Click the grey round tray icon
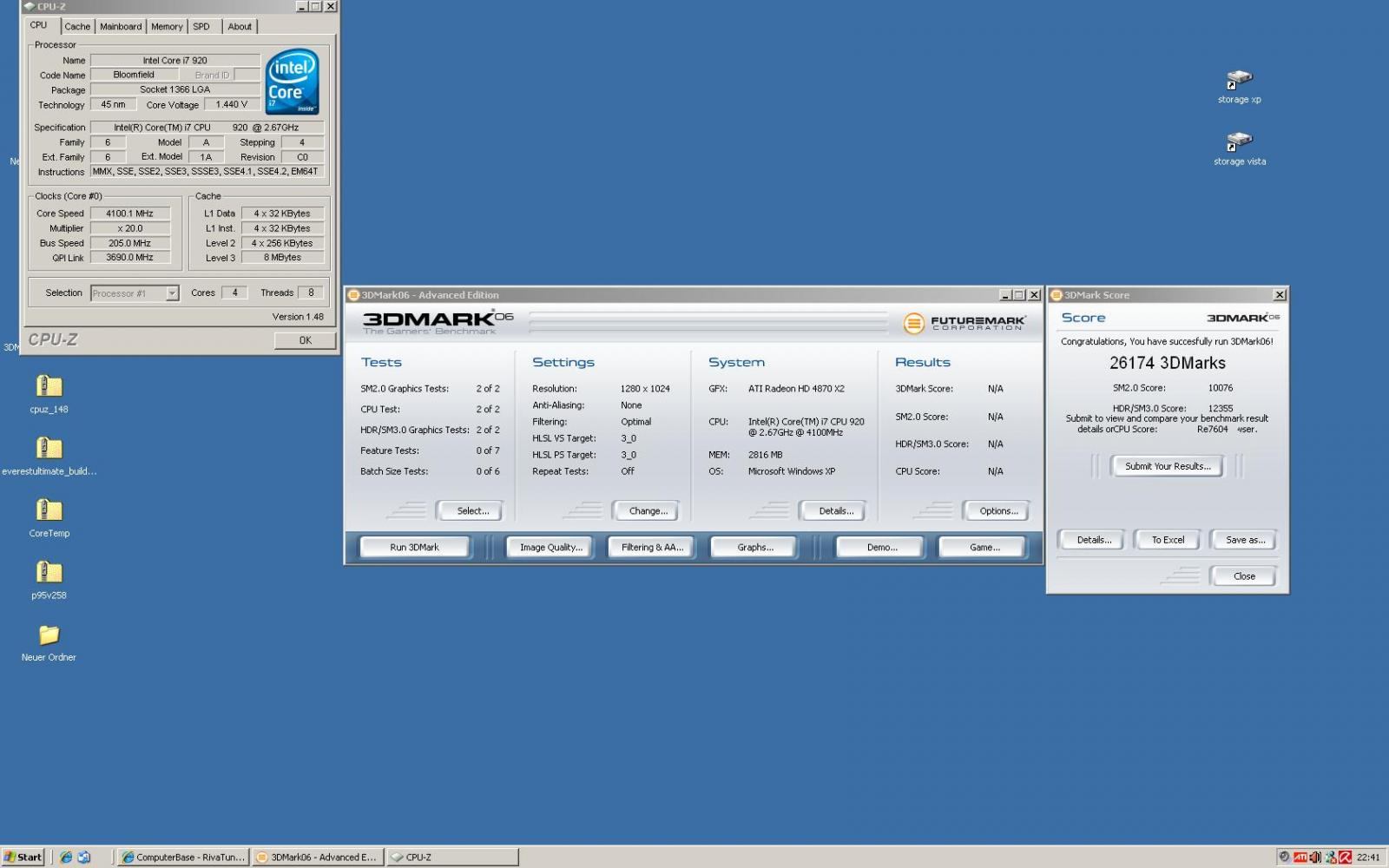 click(x=1285, y=857)
